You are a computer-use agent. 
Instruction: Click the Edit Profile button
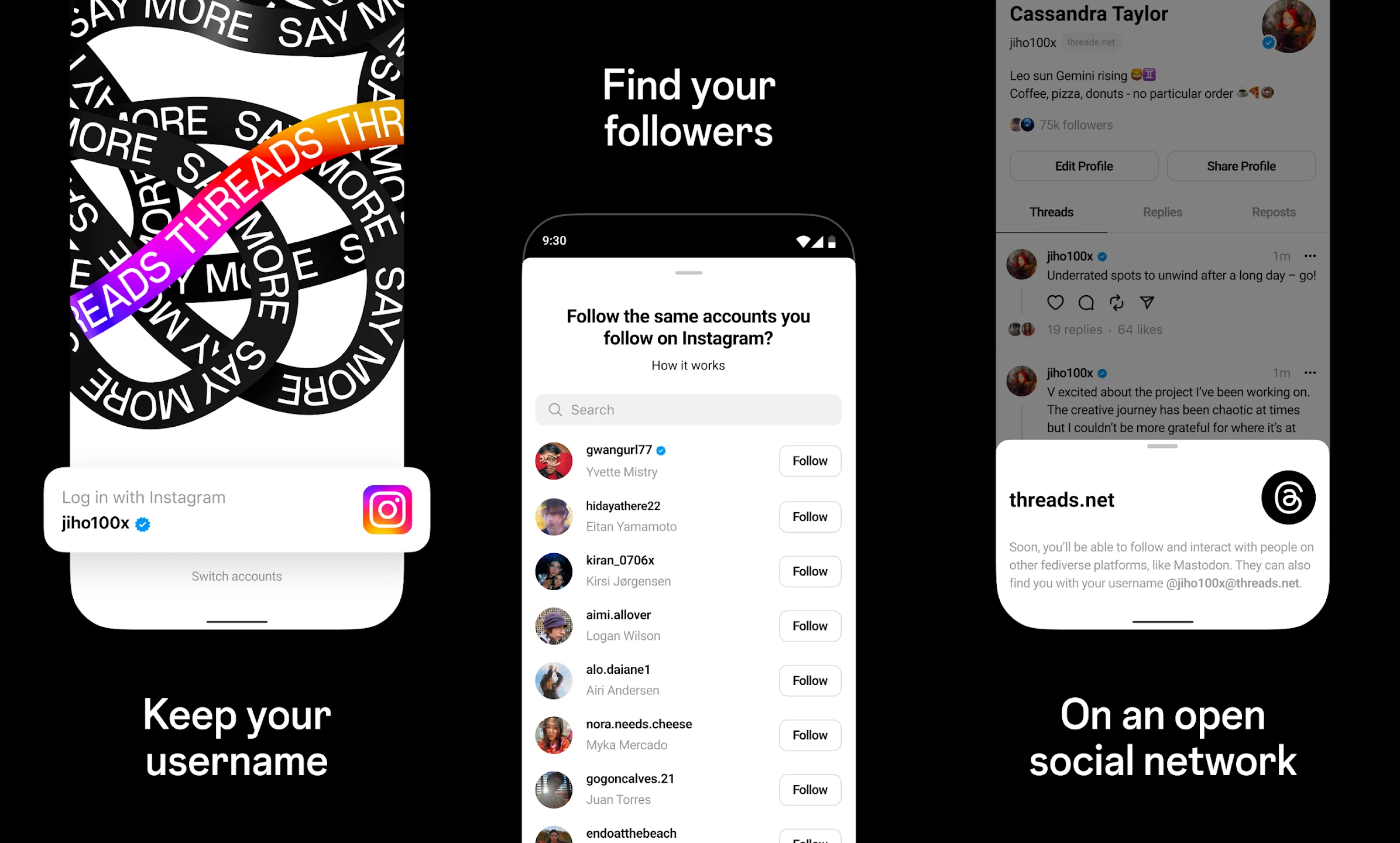[1082, 165]
